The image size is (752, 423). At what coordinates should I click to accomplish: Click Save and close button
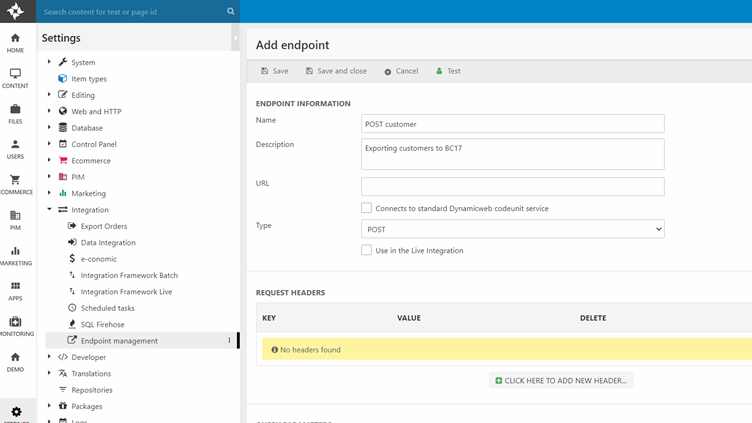pyautogui.click(x=336, y=71)
